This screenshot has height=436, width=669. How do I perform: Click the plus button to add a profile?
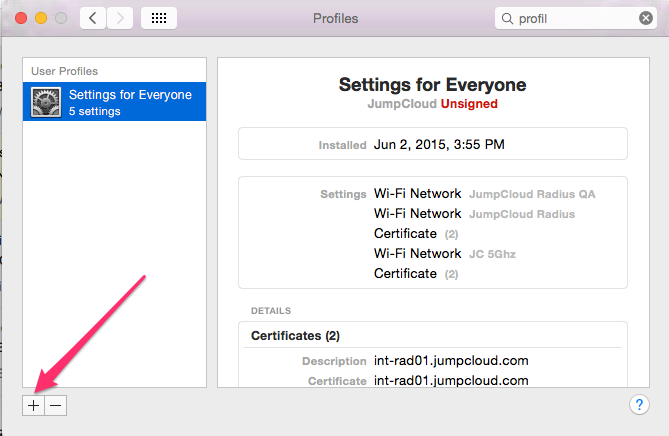coord(33,405)
